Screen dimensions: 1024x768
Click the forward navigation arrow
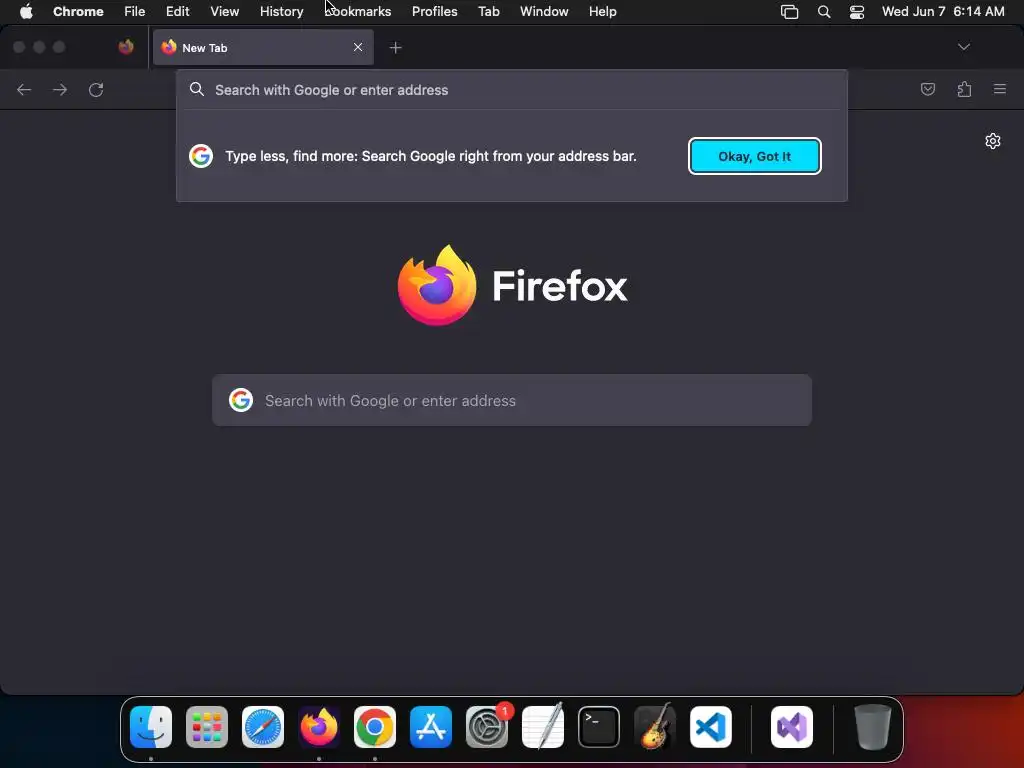[x=60, y=89]
